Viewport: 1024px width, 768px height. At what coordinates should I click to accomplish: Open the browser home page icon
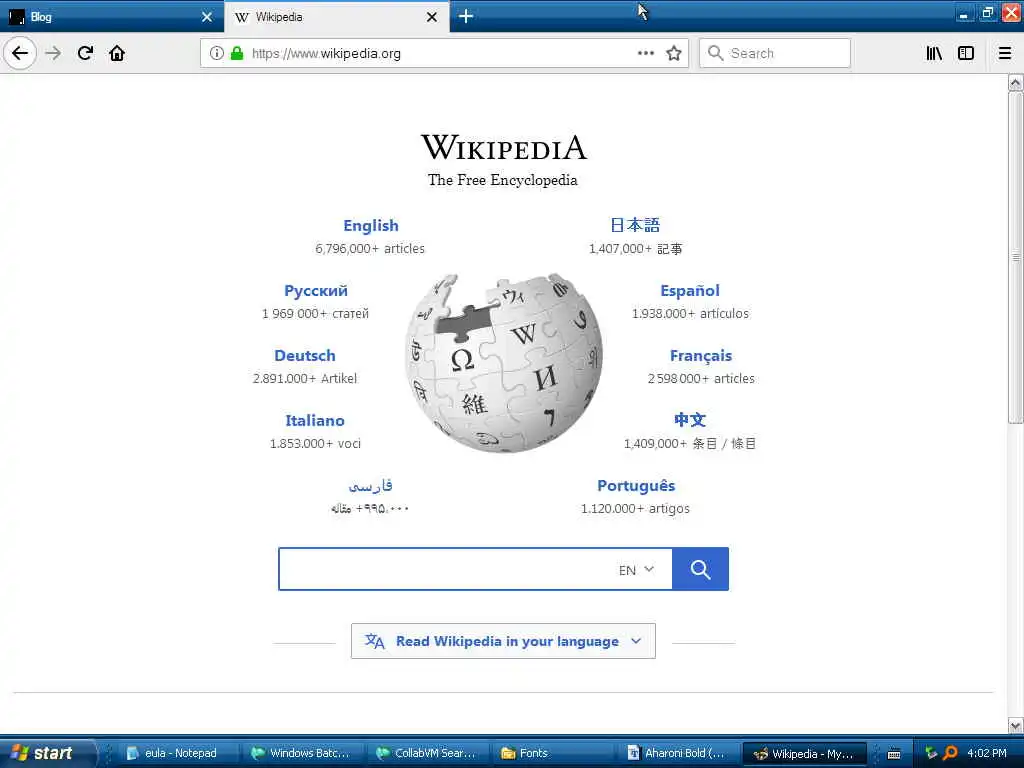point(117,54)
